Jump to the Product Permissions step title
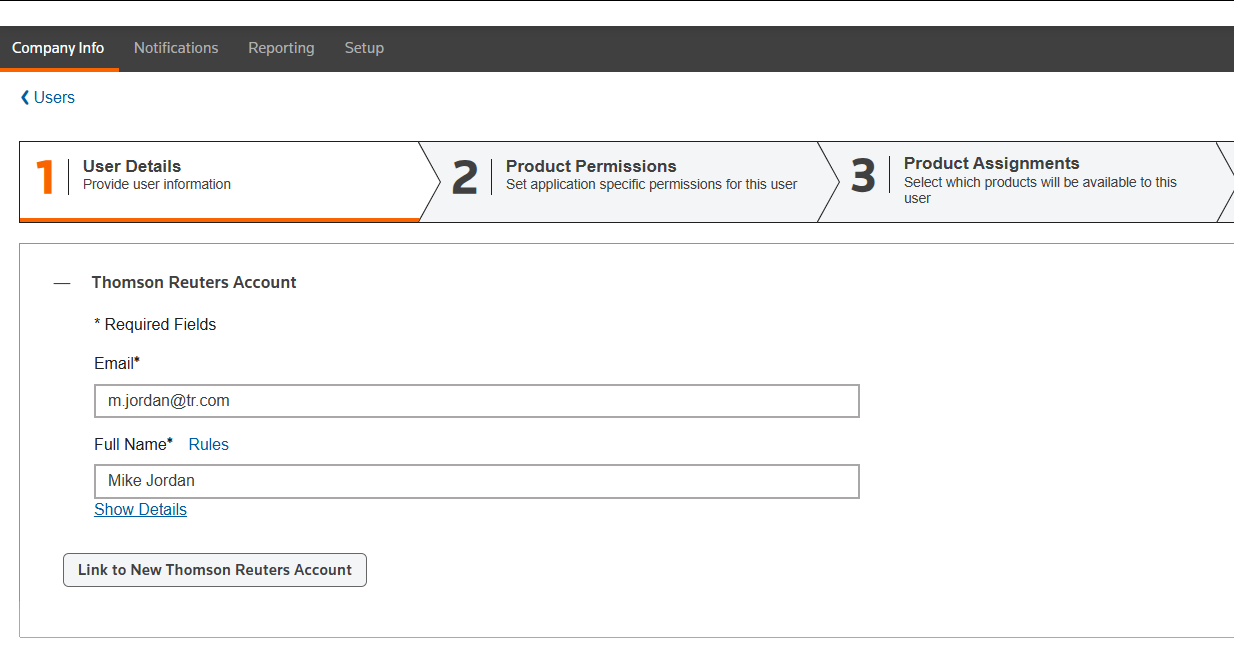 [x=591, y=166]
